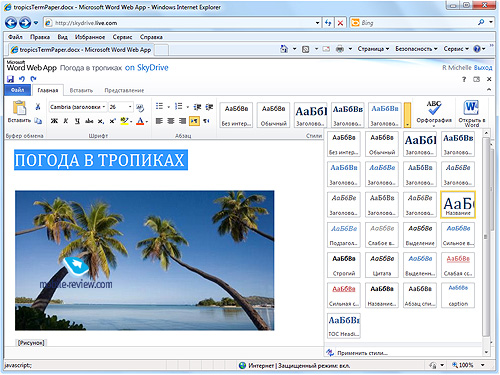Open the Spelling (Орфография) check icon
The image size is (500, 375).
[434, 108]
